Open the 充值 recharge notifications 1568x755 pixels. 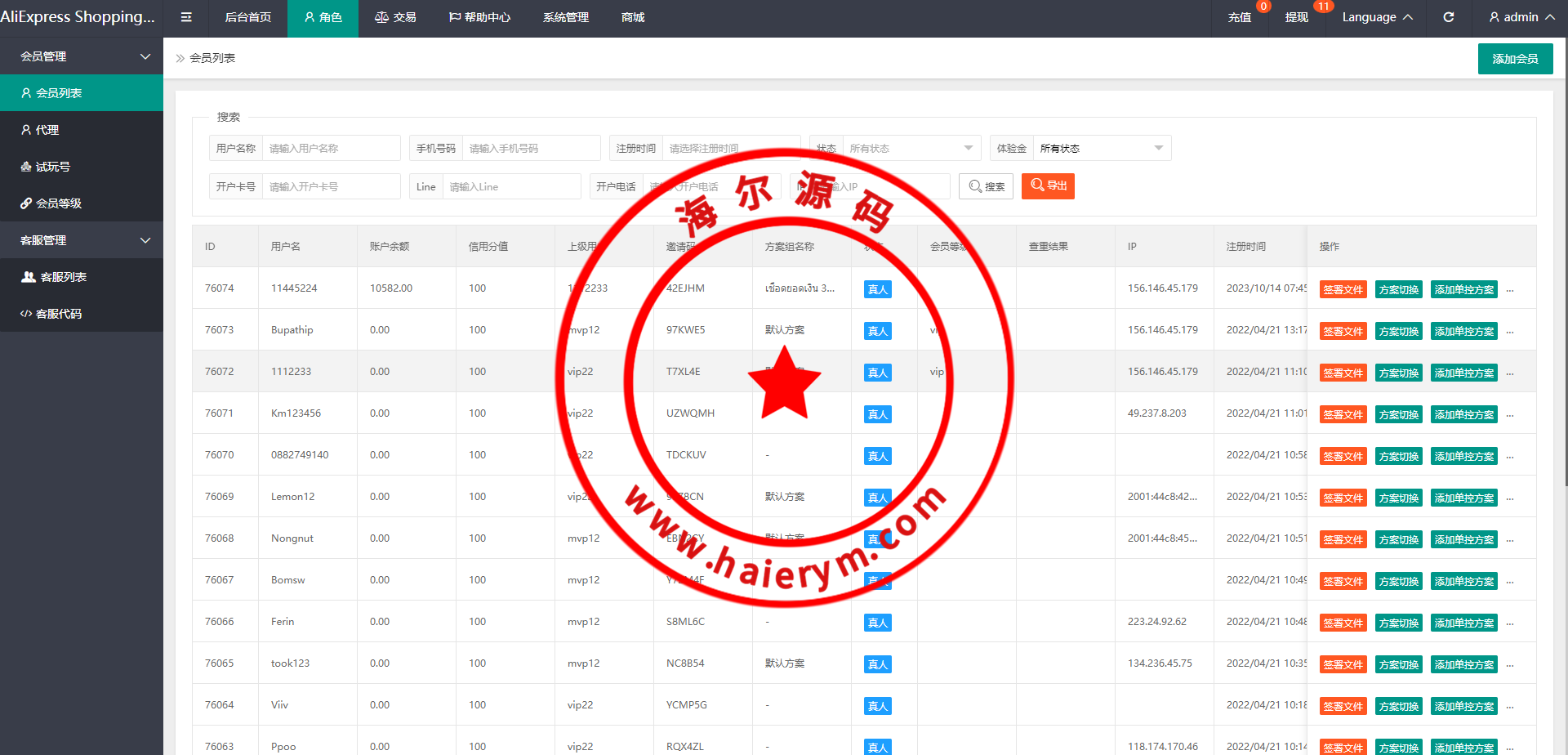(x=1239, y=17)
